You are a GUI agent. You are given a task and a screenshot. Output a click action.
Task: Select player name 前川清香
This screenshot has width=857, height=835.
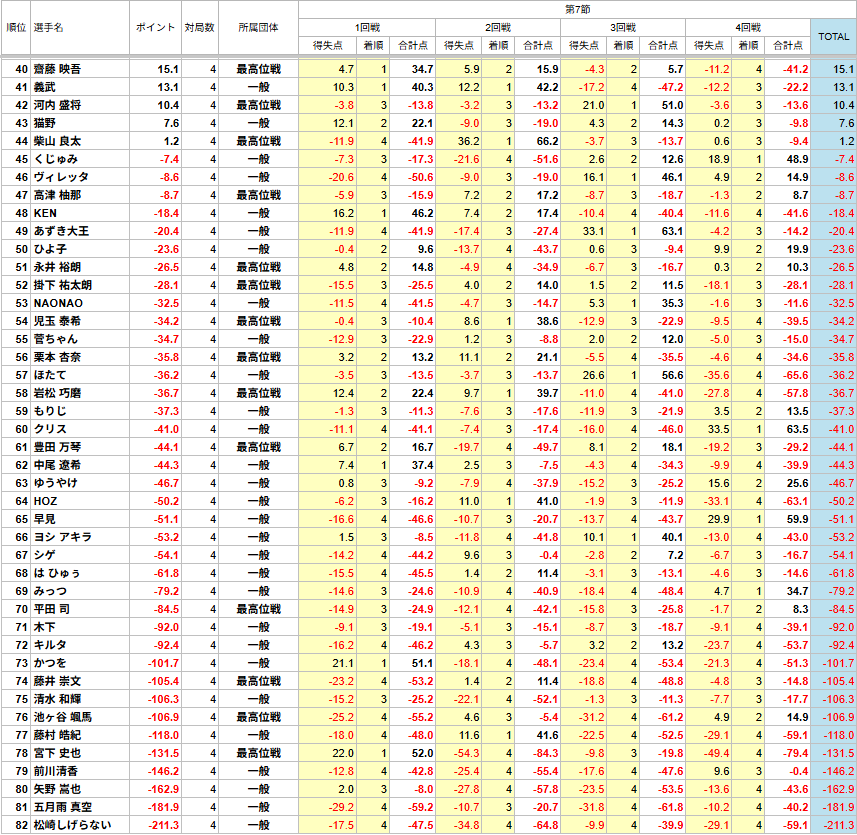(56, 772)
